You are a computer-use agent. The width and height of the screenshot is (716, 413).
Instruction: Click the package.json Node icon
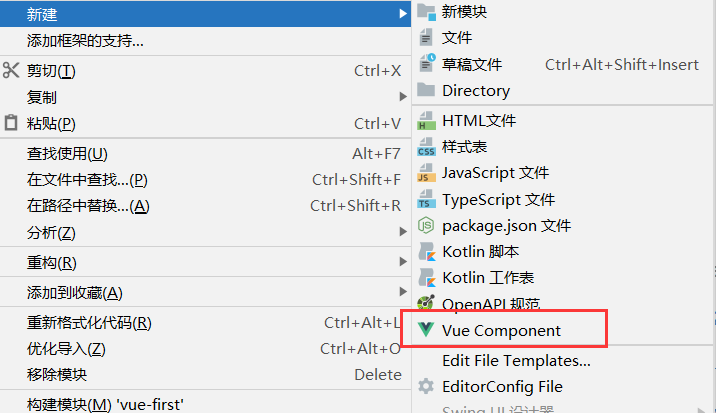(426, 225)
